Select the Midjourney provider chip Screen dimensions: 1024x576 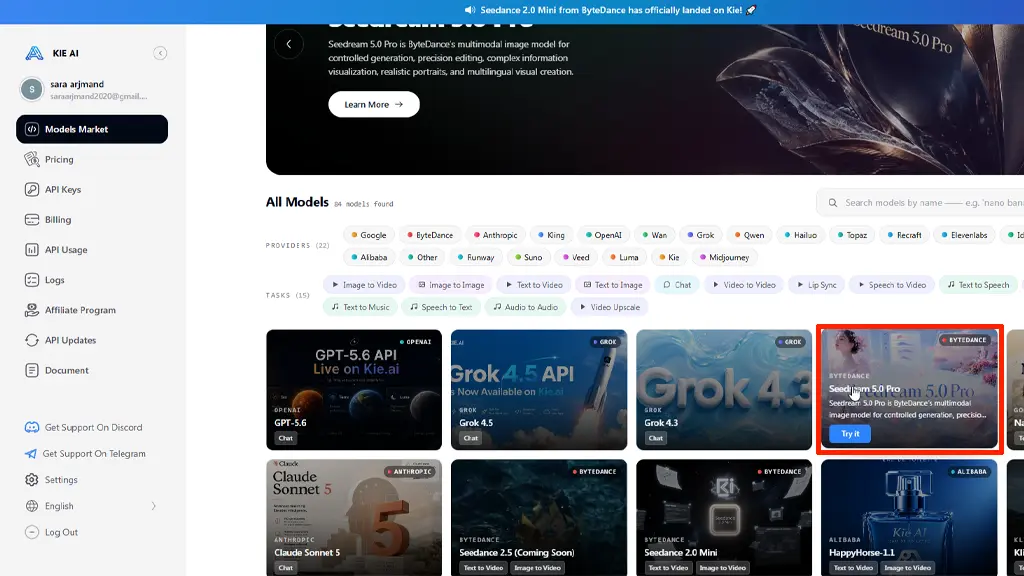(x=724, y=257)
